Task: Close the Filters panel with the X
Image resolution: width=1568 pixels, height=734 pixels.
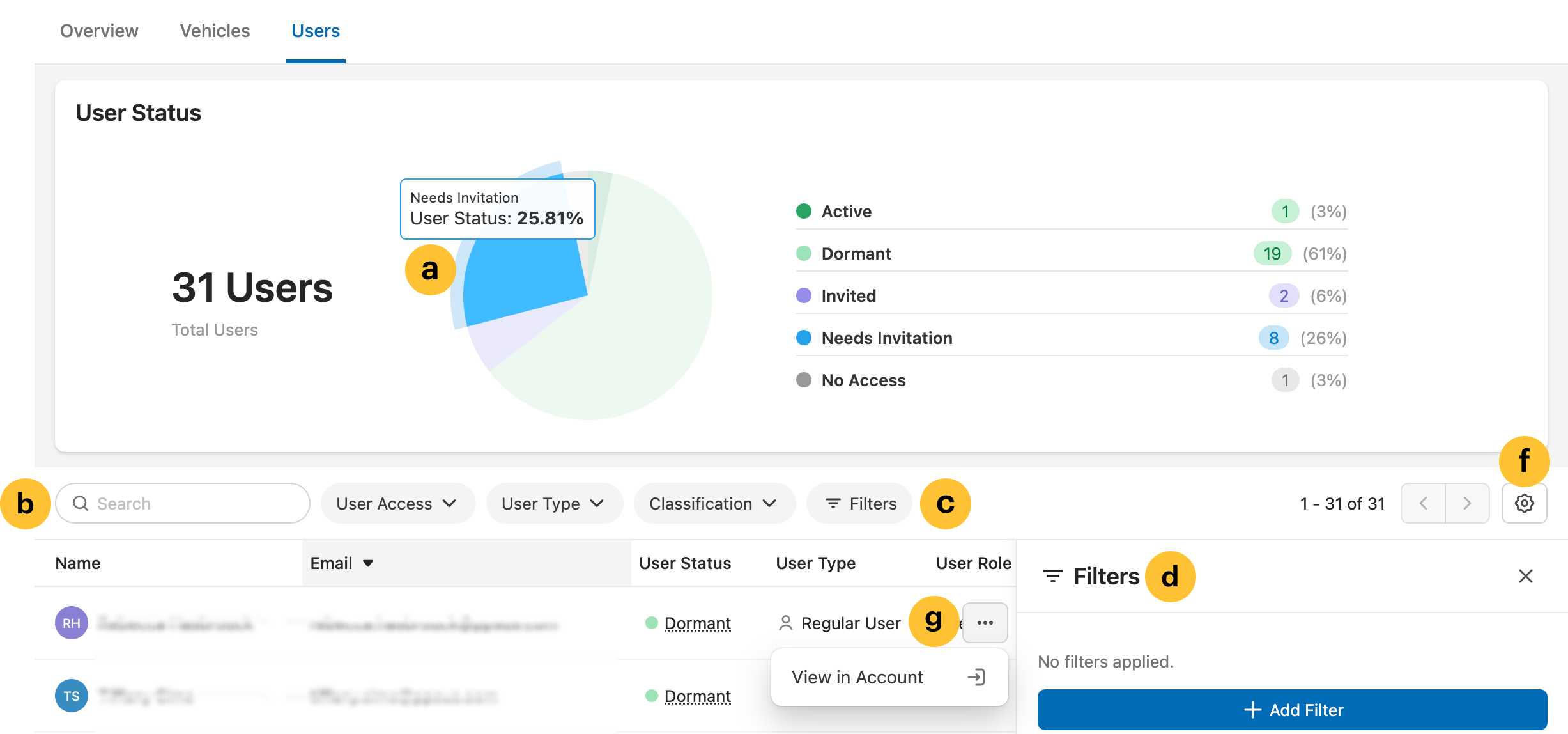Action: (x=1526, y=576)
